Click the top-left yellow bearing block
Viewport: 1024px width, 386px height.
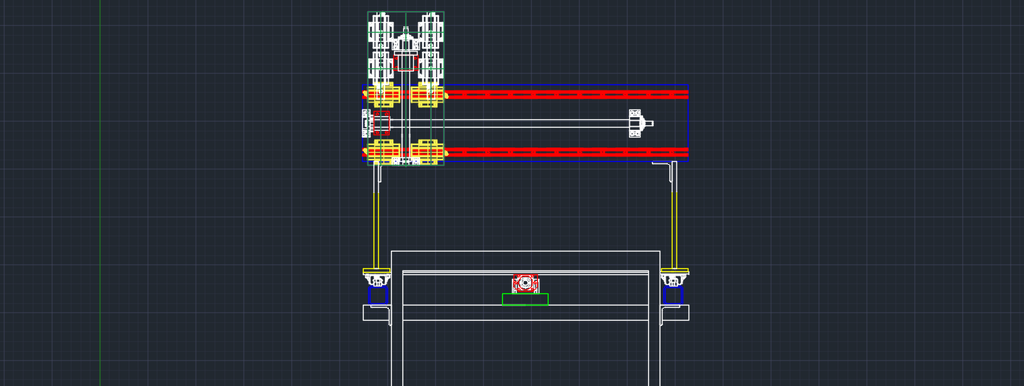point(383,95)
